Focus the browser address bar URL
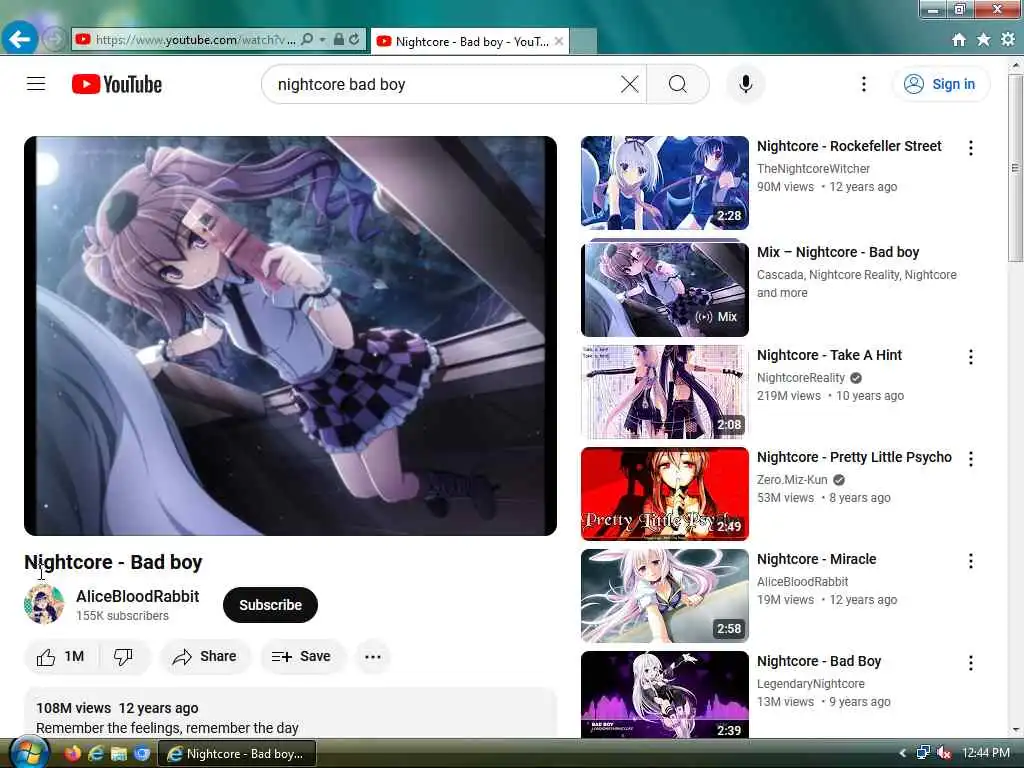 [195, 40]
